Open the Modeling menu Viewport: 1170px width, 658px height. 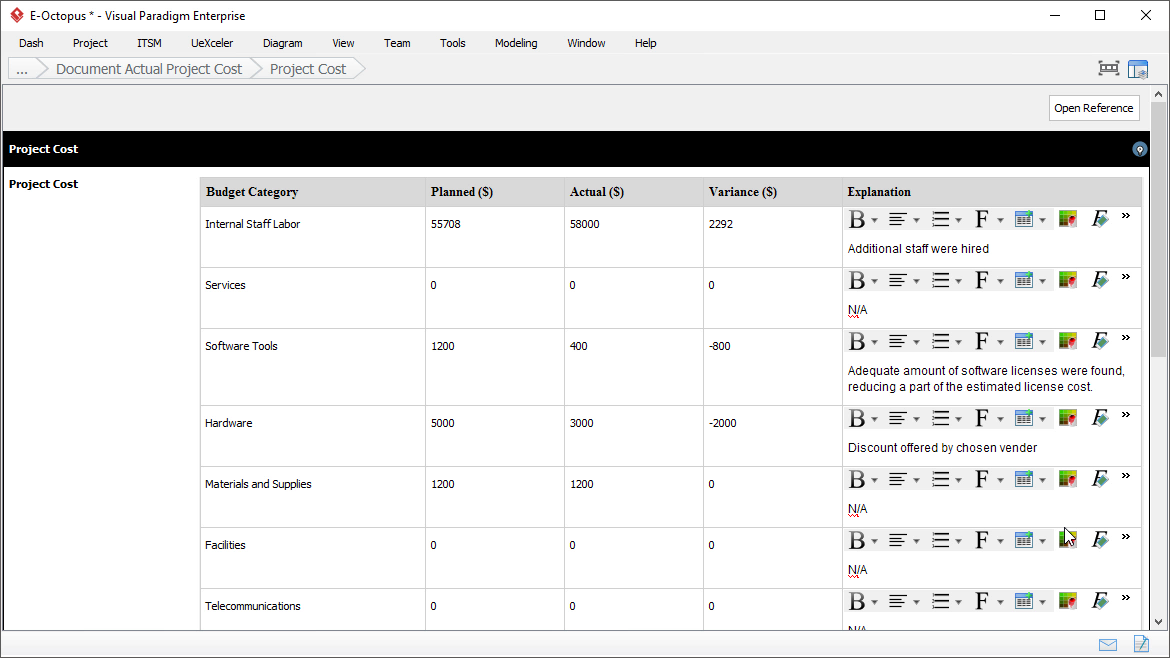[x=515, y=43]
